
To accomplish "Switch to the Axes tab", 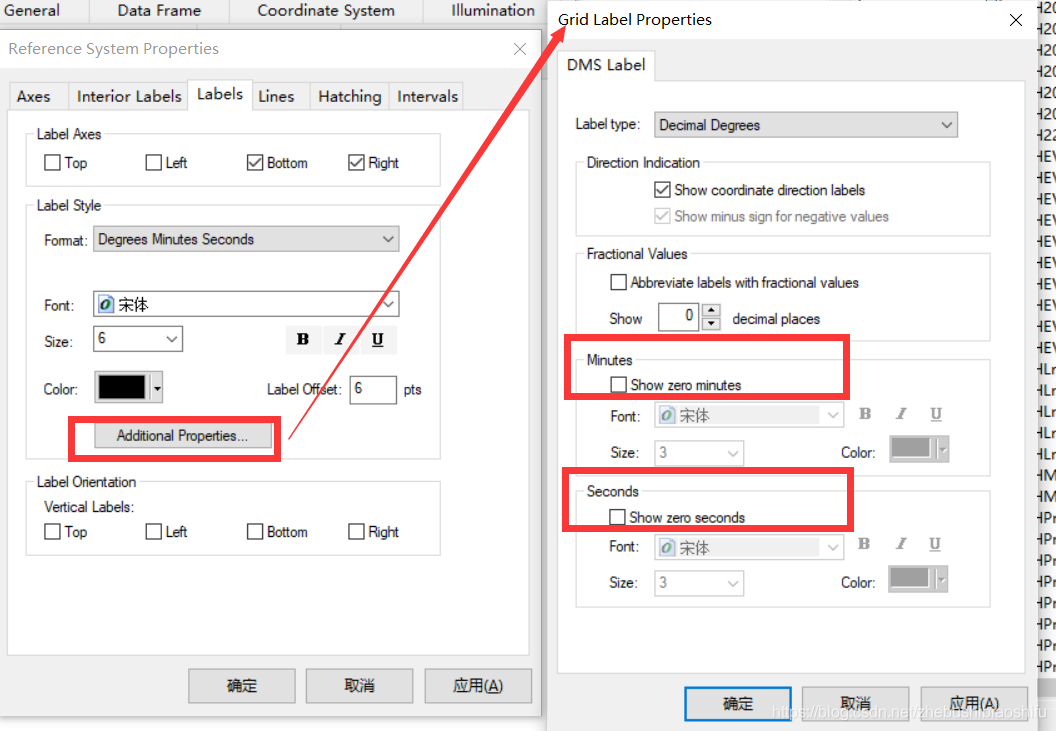I will [x=34, y=96].
